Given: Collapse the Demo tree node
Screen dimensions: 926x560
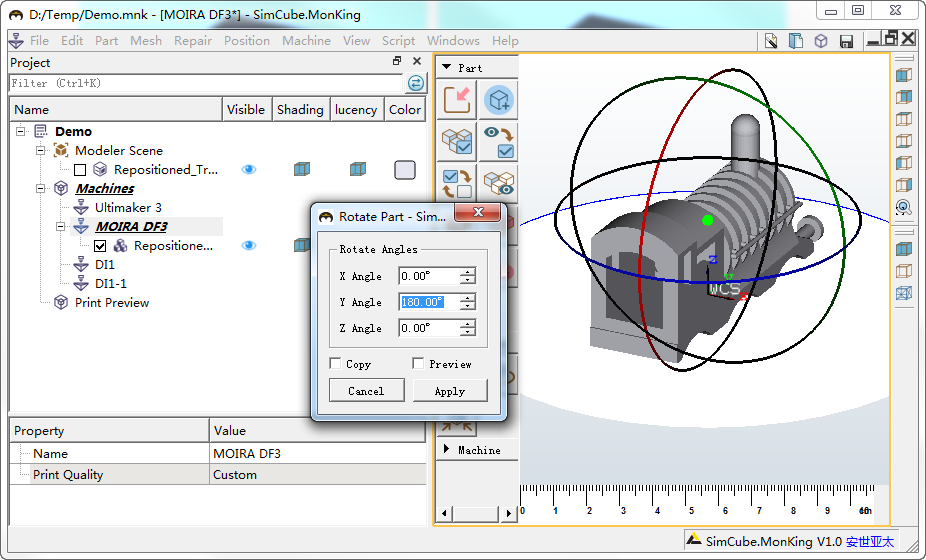Looking at the screenshot, I should [21, 131].
